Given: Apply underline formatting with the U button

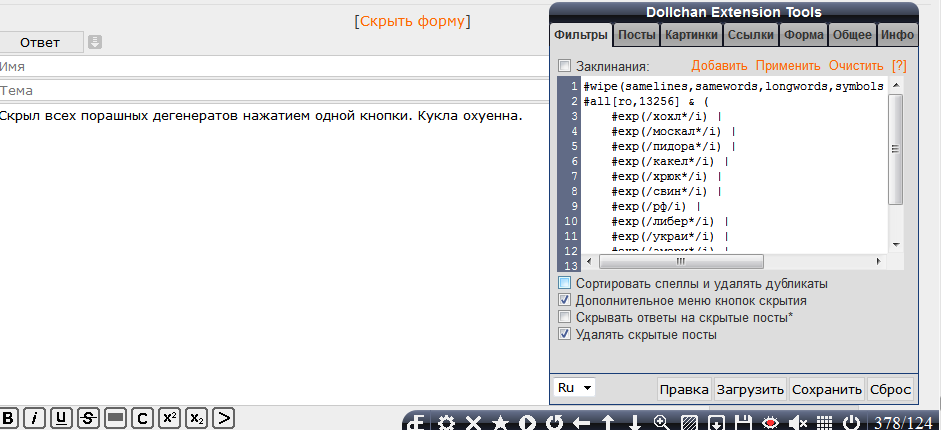Looking at the screenshot, I should coord(62,418).
